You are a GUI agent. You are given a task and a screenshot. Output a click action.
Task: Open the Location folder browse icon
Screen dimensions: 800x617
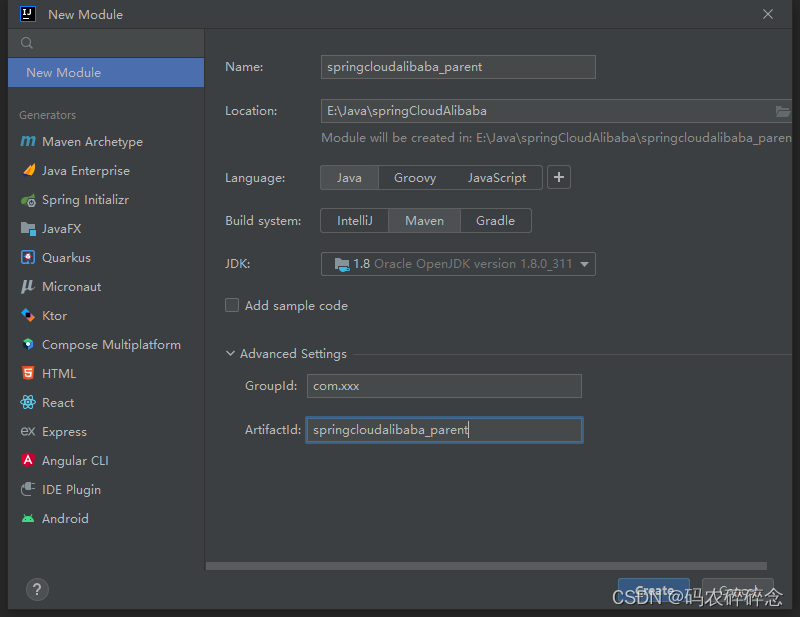[782, 111]
